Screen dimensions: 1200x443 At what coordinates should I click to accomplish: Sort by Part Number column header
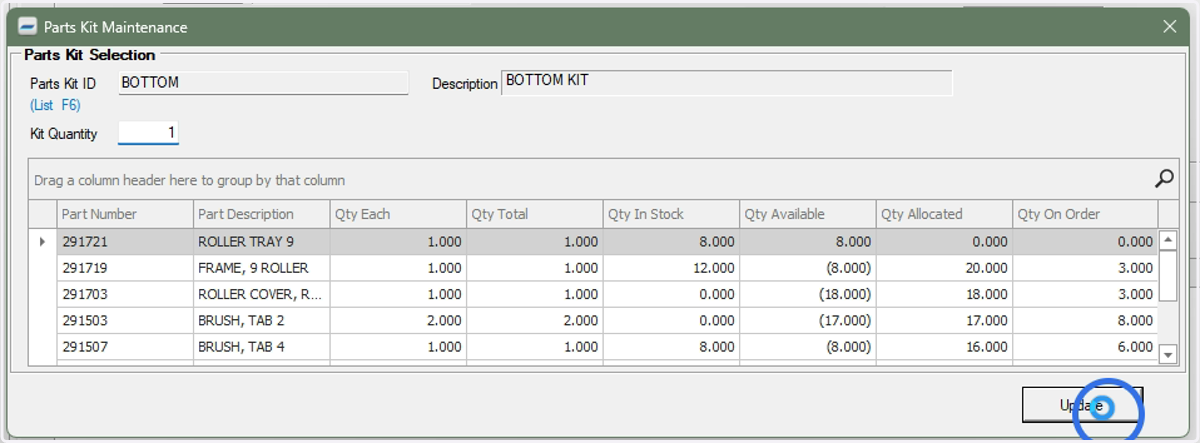tap(125, 214)
